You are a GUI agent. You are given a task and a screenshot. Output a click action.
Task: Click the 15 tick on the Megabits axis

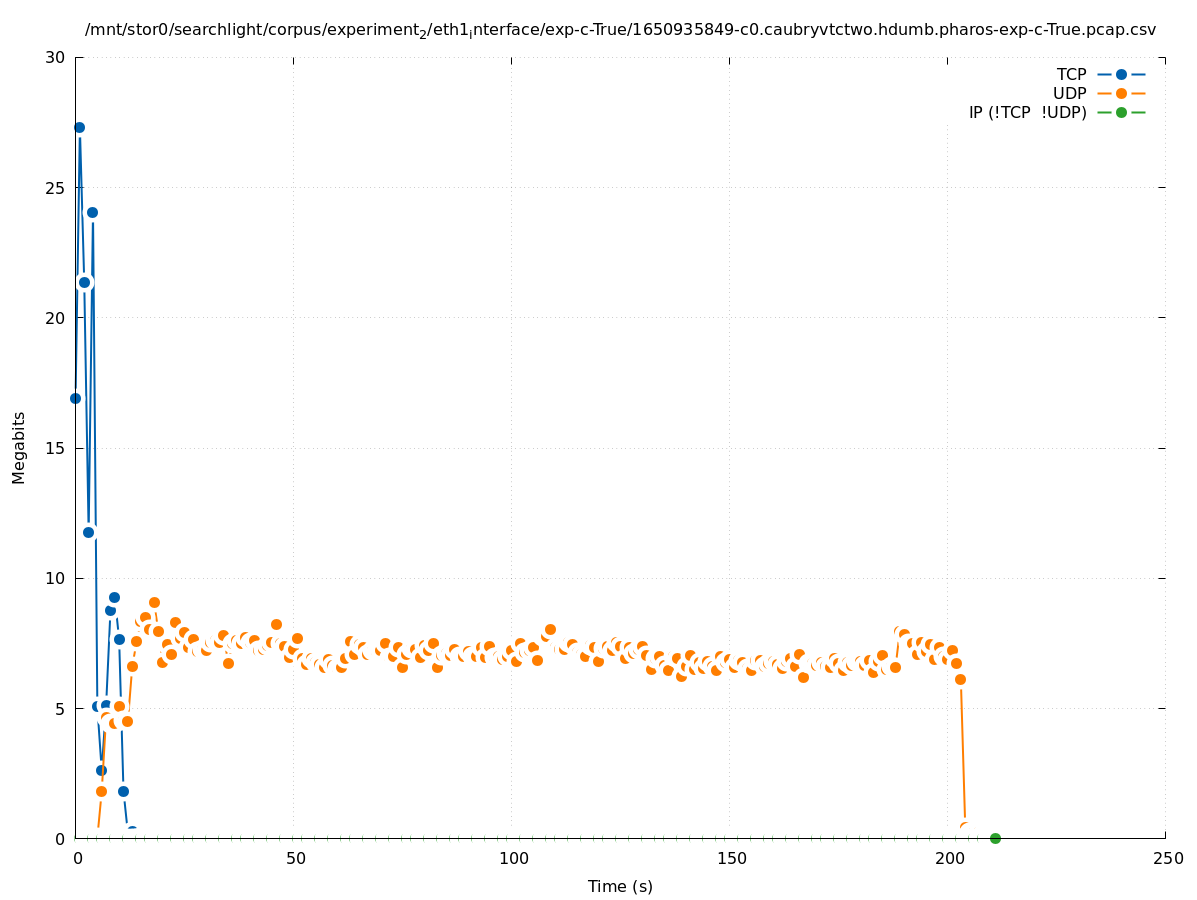pyautogui.click(x=55, y=448)
